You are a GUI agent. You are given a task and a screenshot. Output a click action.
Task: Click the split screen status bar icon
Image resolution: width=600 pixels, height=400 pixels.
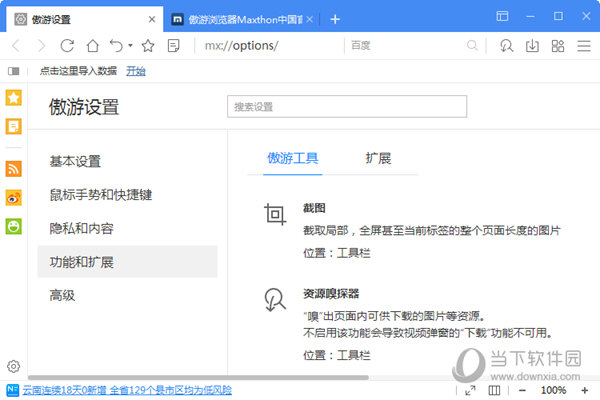click(494, 390)
